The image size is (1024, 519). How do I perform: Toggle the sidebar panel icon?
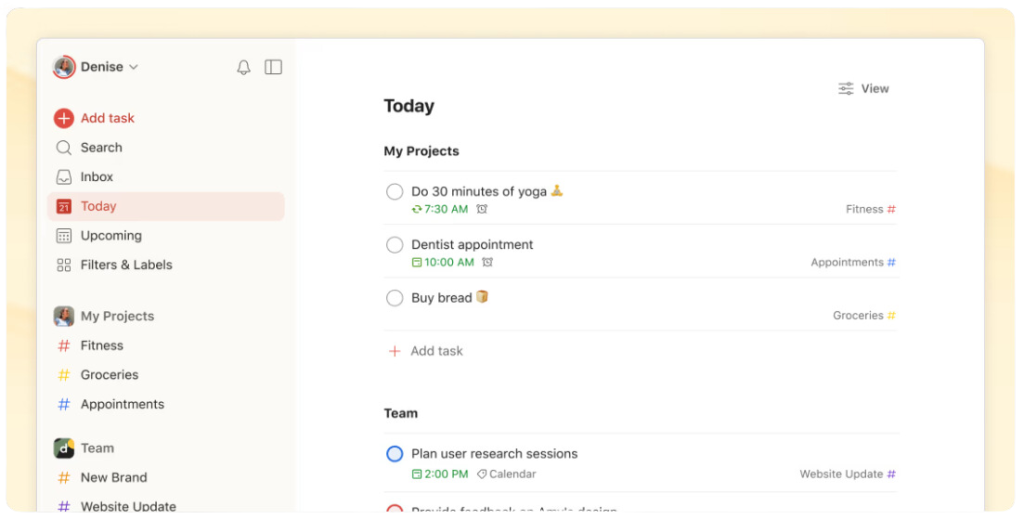(273, 67)
